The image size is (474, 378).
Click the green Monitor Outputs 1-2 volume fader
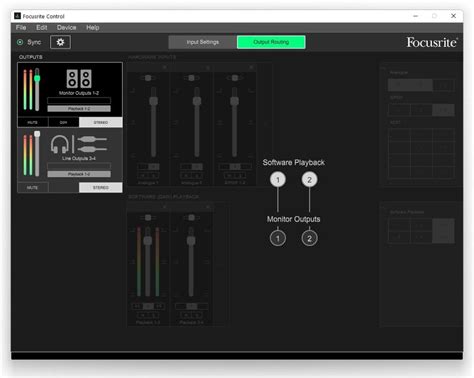click(37, 78)
